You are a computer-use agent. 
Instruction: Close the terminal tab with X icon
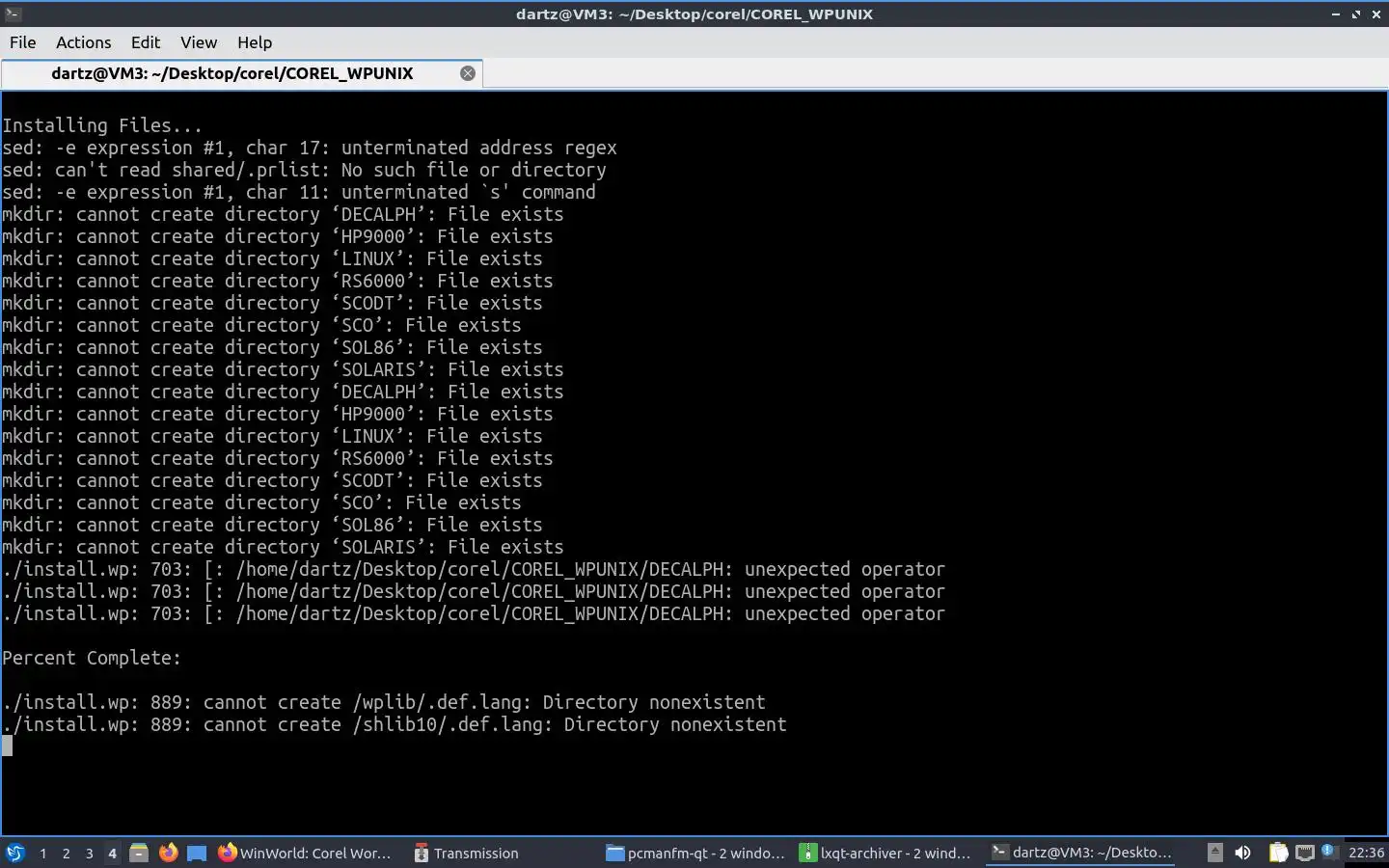(468, 73)
